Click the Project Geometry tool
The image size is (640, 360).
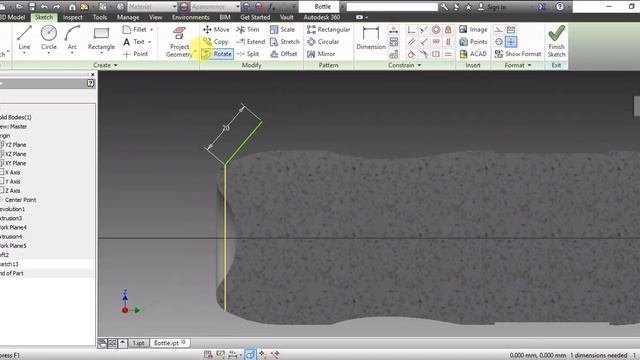pos(179,42)
